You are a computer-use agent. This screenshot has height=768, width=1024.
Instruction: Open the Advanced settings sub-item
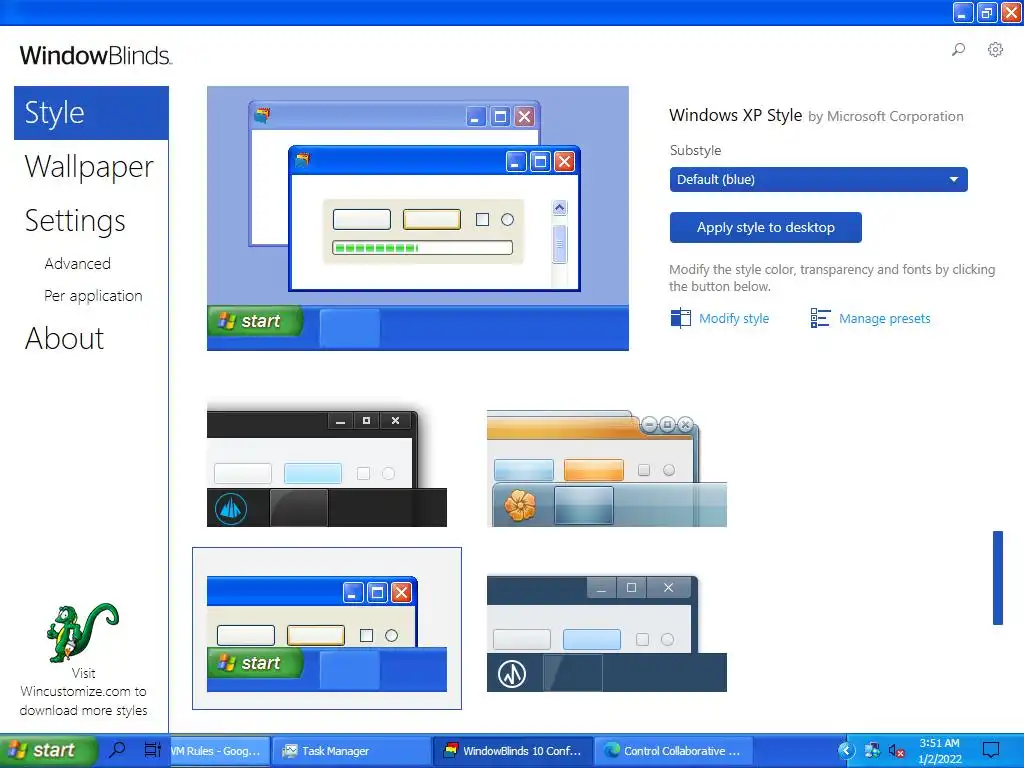tap(78, 264)
